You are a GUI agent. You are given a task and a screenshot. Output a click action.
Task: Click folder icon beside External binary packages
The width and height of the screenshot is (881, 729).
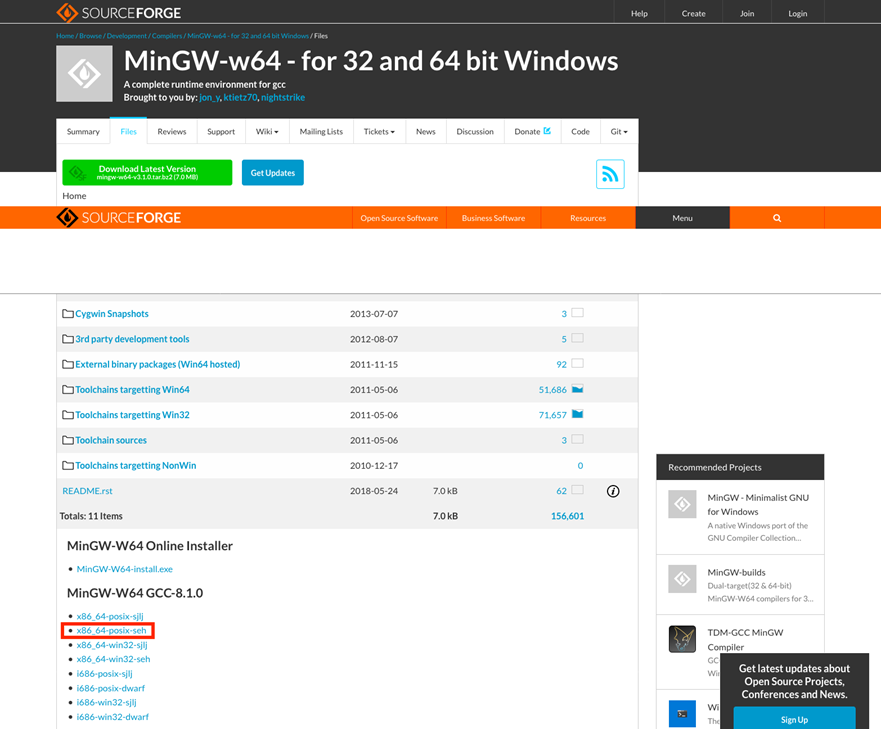68,364
